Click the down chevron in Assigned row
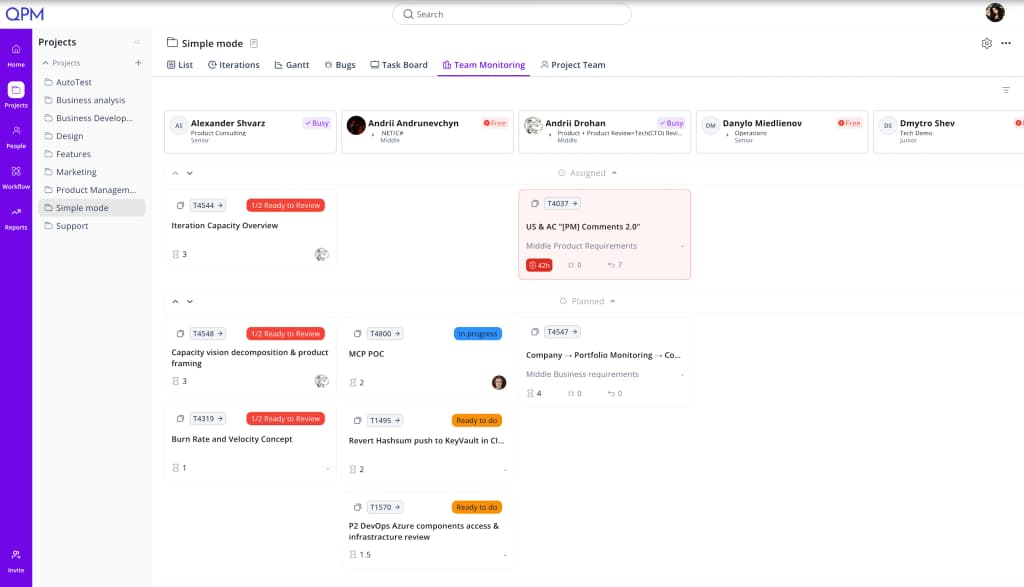This screenshot has height=587, width=1024. pos(190,173)
